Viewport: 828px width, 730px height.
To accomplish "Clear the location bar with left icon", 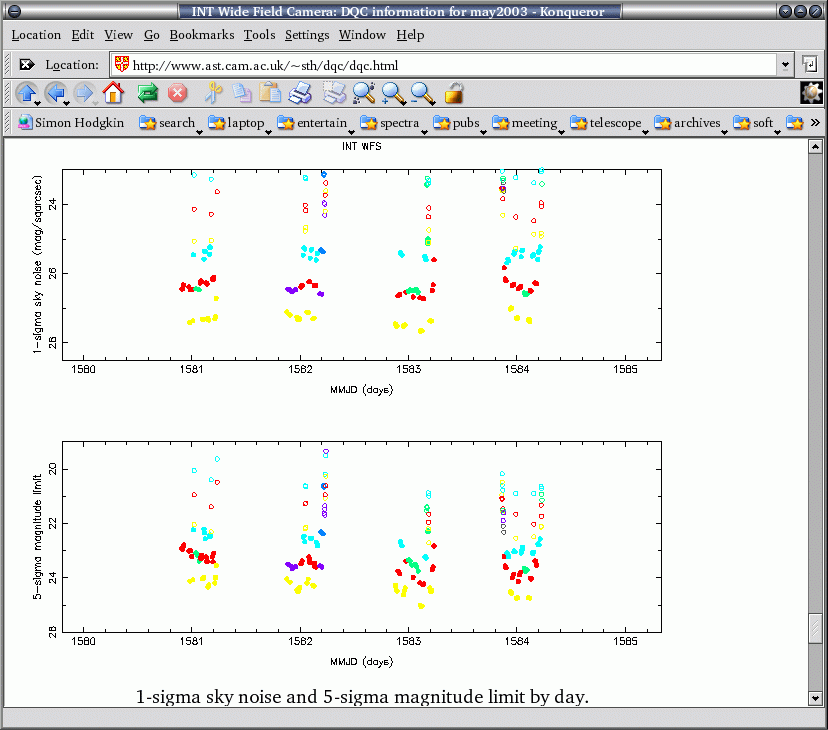I will point(27,64).
